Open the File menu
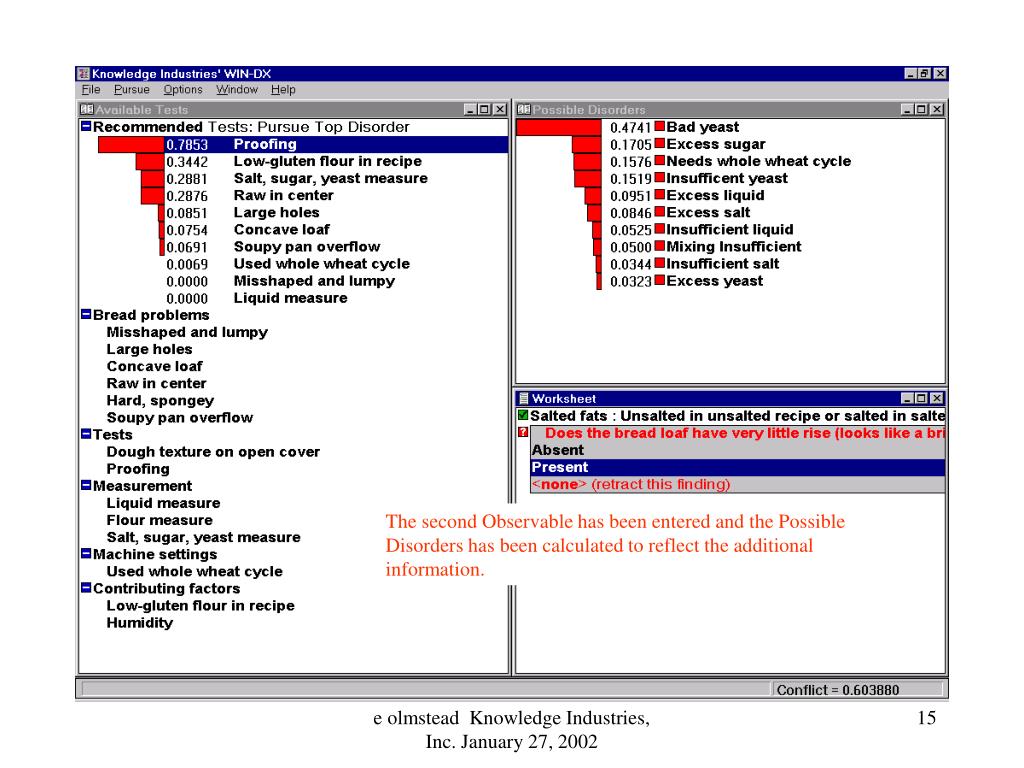The height and width of the screenshot is (768, 1024). coord(91,90)
